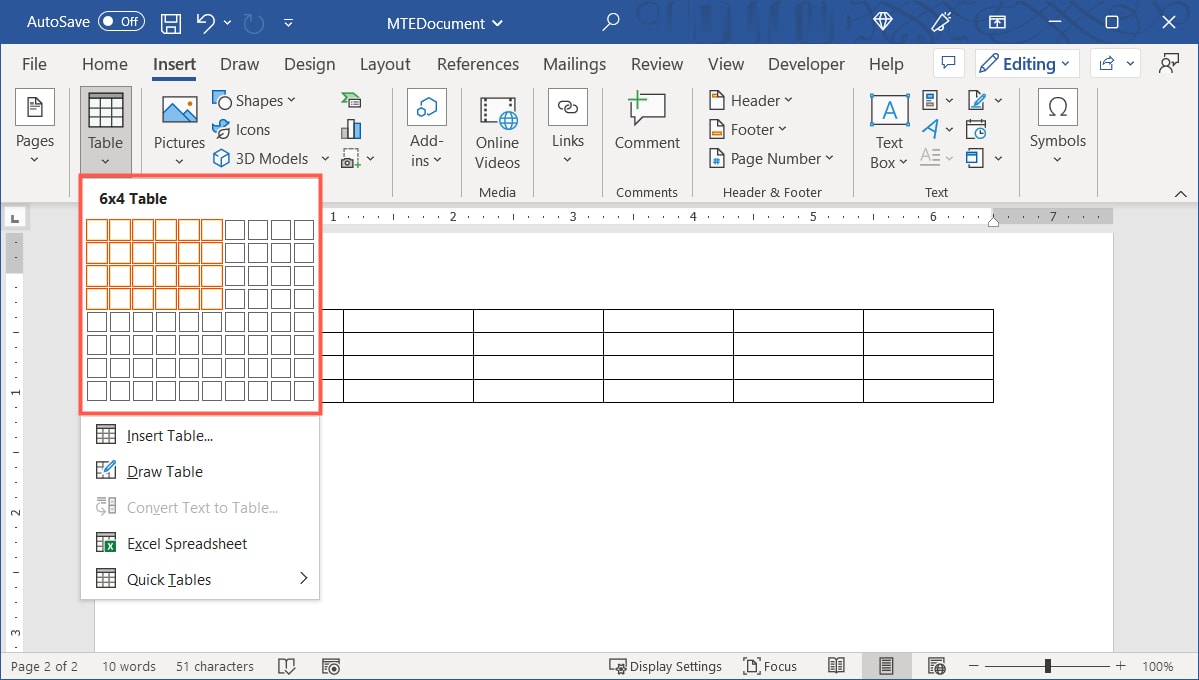Insert a Chart from the ribbon
1199x680 pixels.
[x=350, y=128]
